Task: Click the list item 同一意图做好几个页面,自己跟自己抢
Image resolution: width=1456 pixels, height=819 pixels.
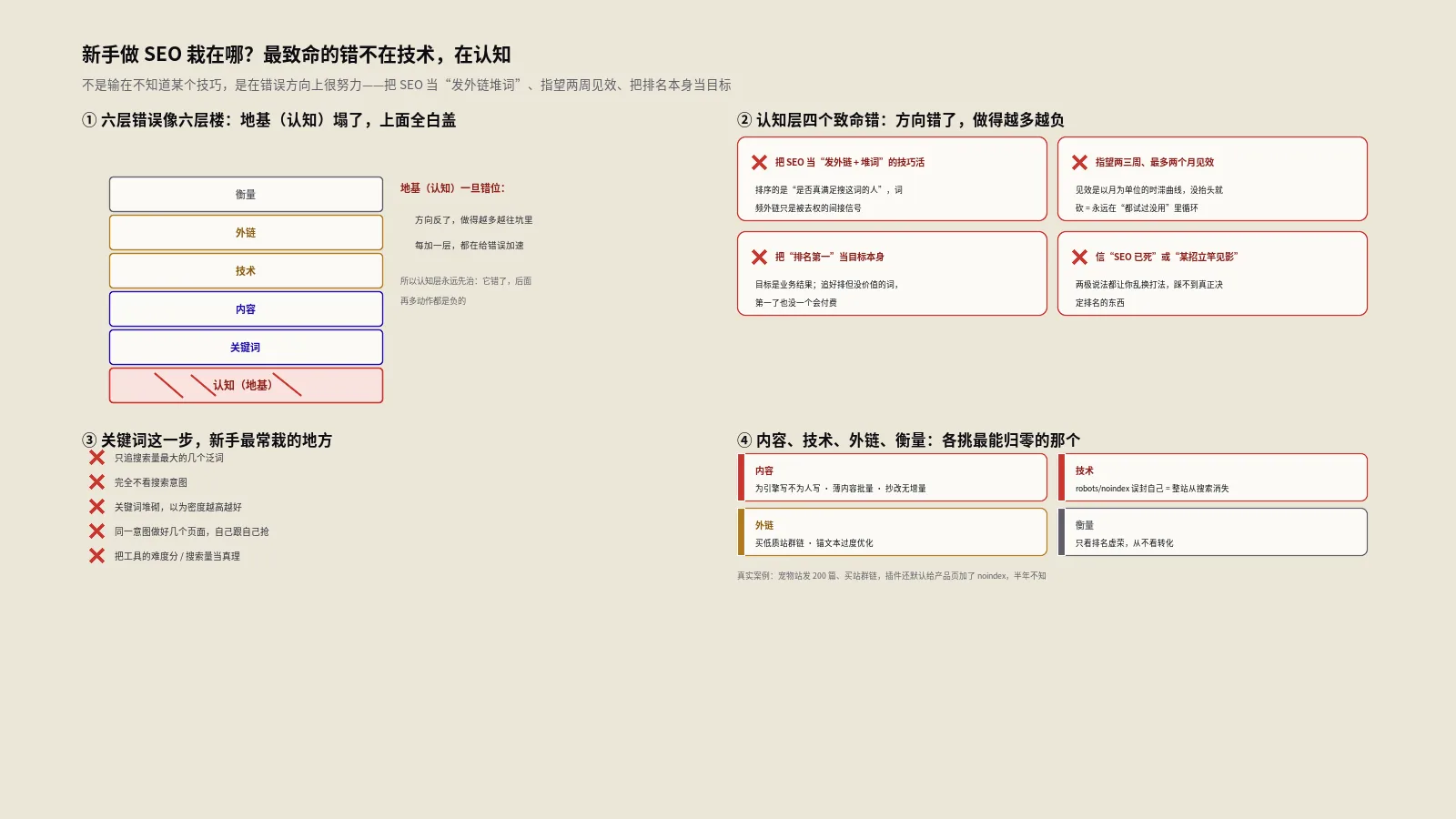Action: click(192, 531)
